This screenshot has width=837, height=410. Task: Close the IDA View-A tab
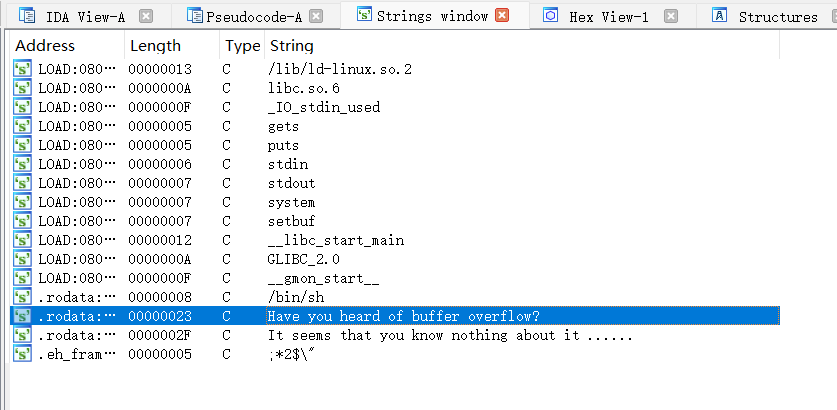coord(146,17)
